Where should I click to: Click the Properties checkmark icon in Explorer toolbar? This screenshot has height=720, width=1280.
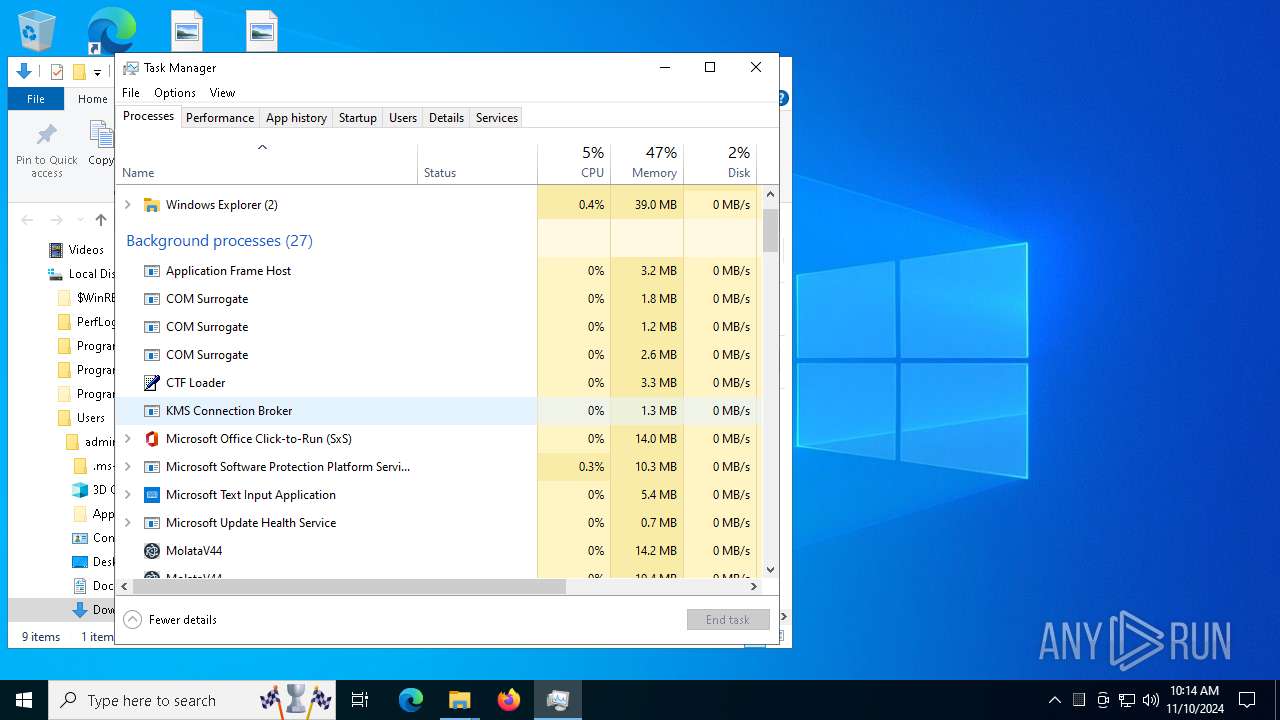point(57,72)
